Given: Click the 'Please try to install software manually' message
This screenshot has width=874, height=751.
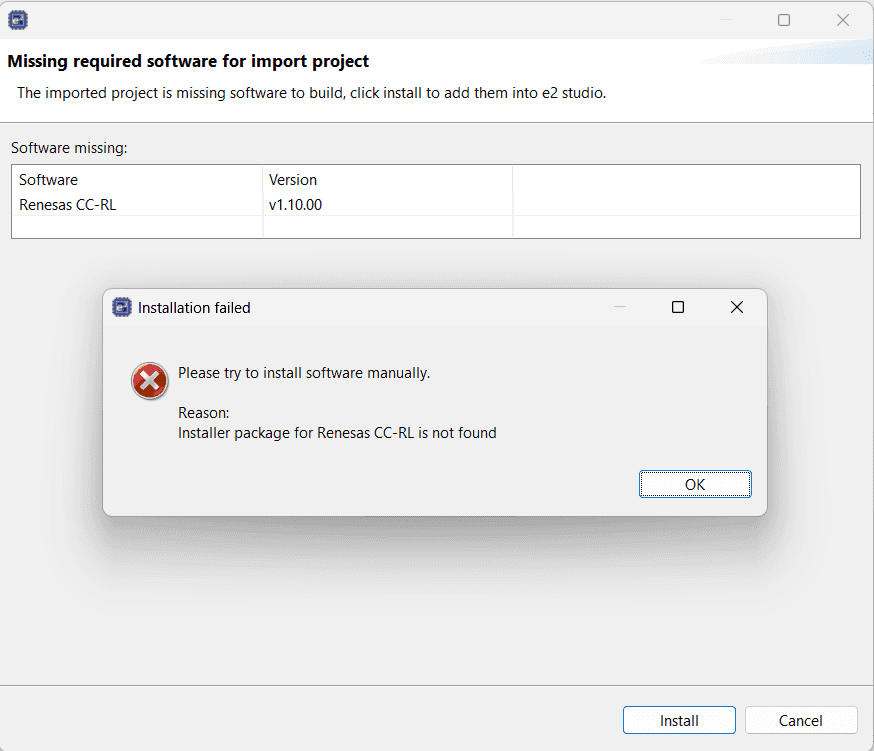Looking at the screenshot, I should (304, 373).
